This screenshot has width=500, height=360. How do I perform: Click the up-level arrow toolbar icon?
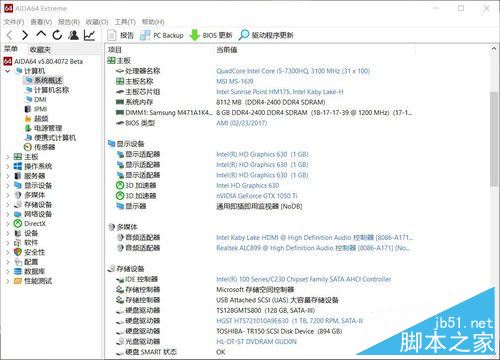tap(41, 34)
